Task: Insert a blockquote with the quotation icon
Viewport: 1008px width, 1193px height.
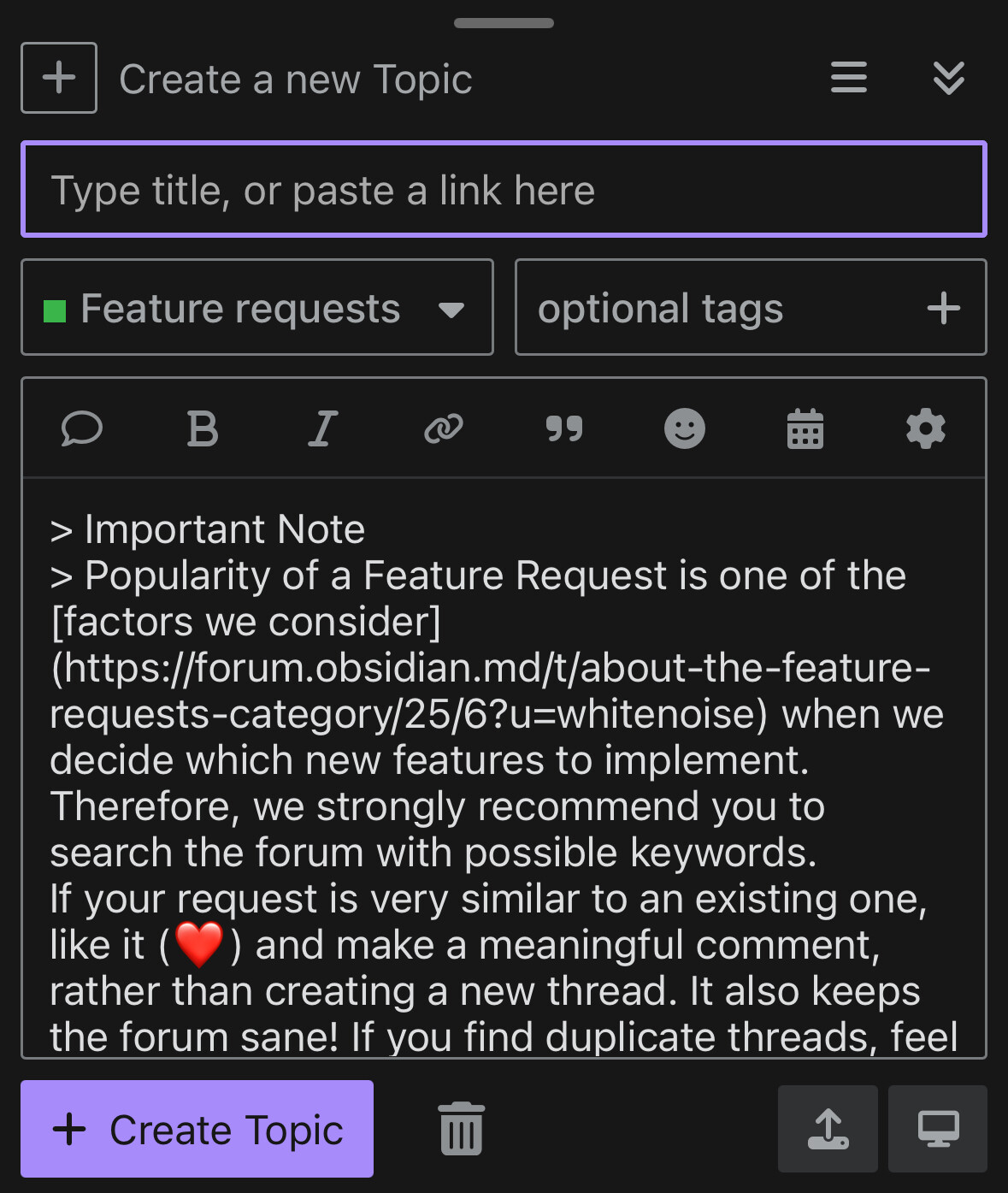Action: (x=564, y=428)
